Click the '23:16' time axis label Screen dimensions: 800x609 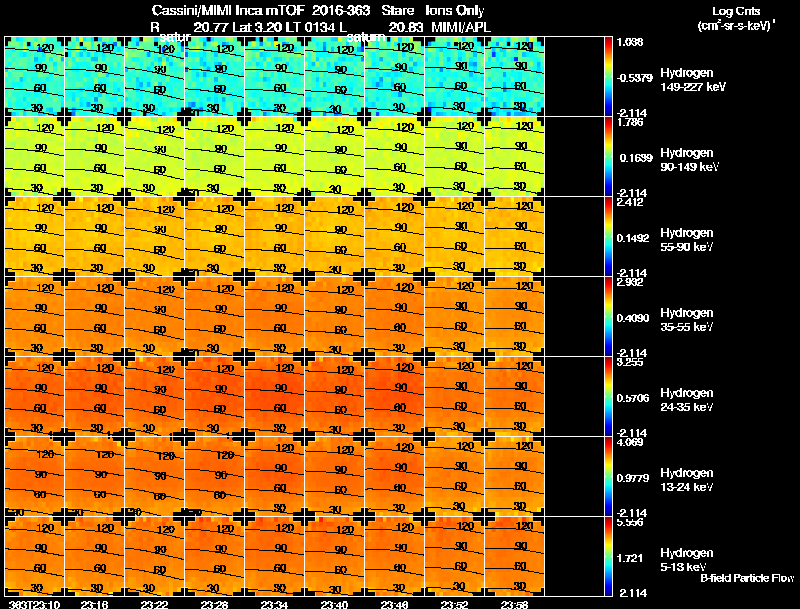pos(94,604)
